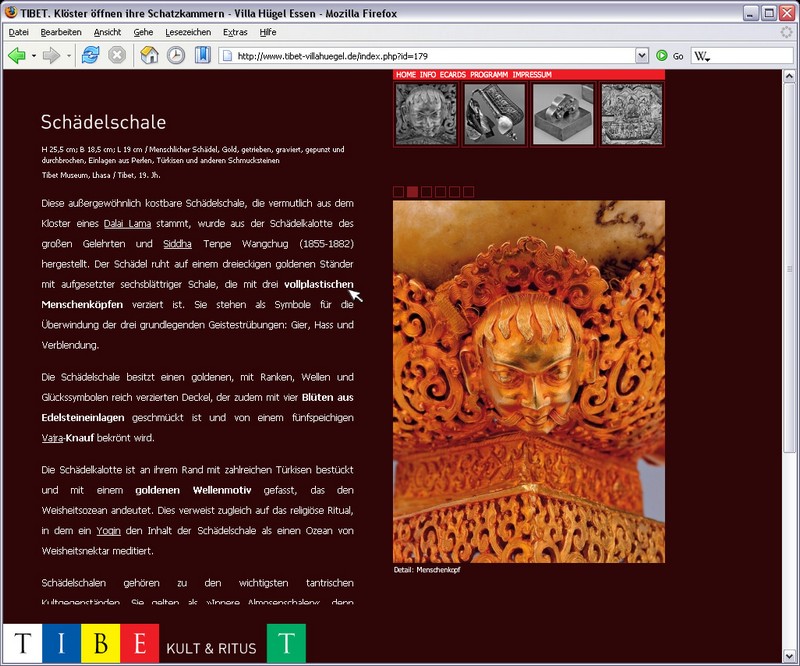Image resolution: width=800 pixels, height=666 pixels.
Task: Open the Back button history dropdown arrow
Action: click(34, 56)
